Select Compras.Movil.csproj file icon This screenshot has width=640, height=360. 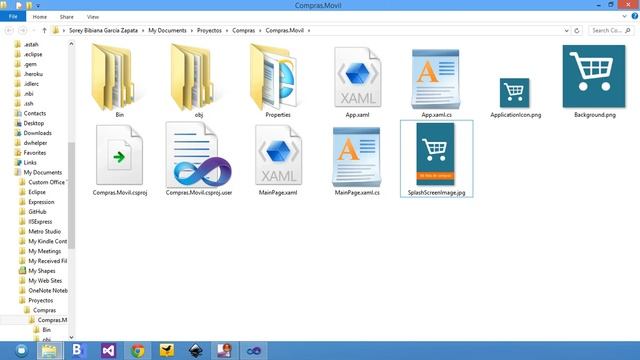[x=119, y=155]
